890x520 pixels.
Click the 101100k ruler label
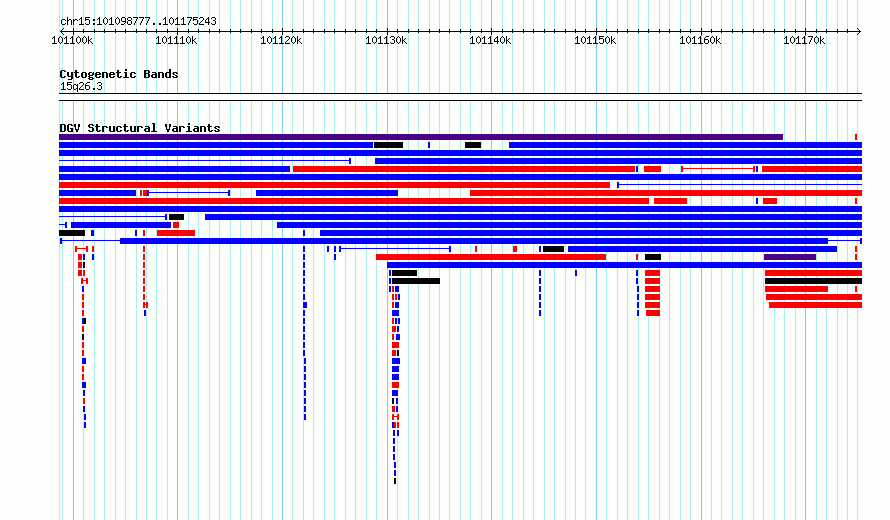(x=72, y=40)
